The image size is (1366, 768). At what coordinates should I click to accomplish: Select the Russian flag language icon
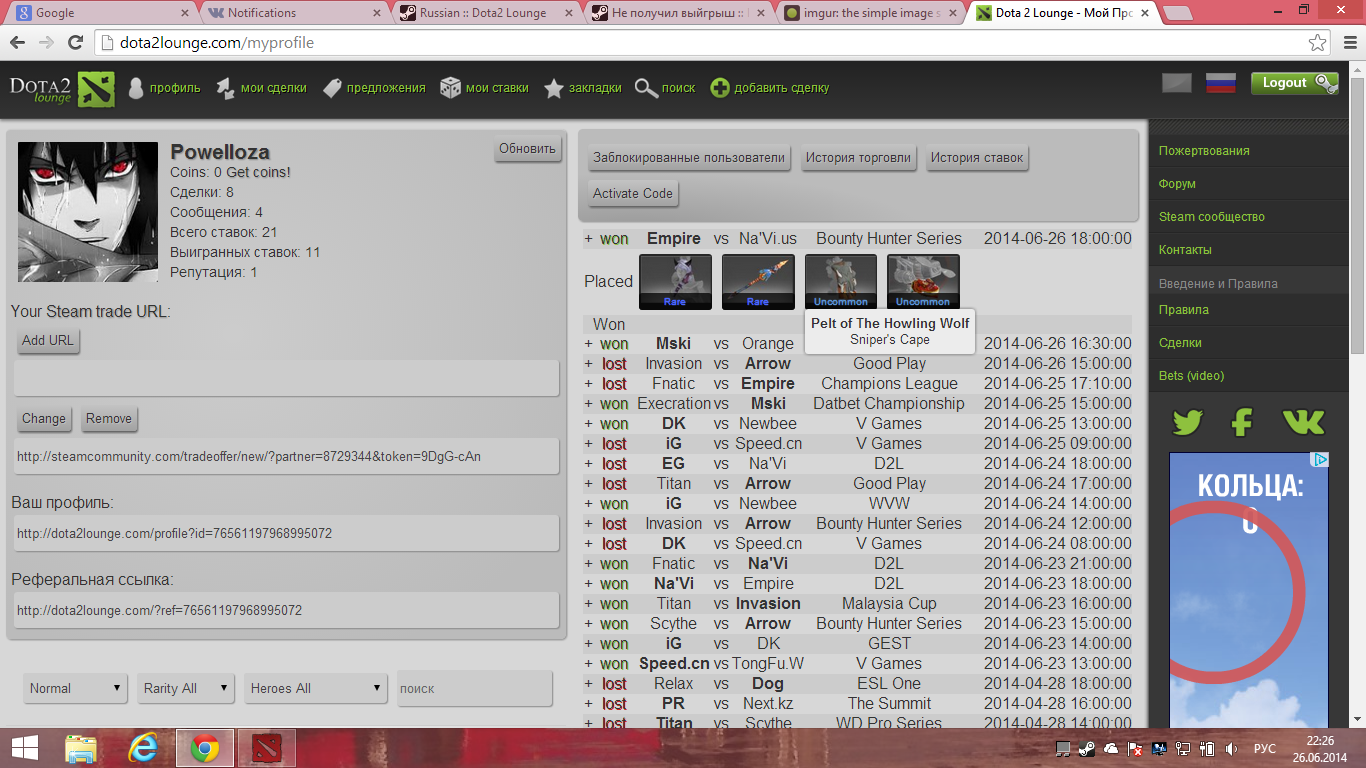pos(1221,83)
